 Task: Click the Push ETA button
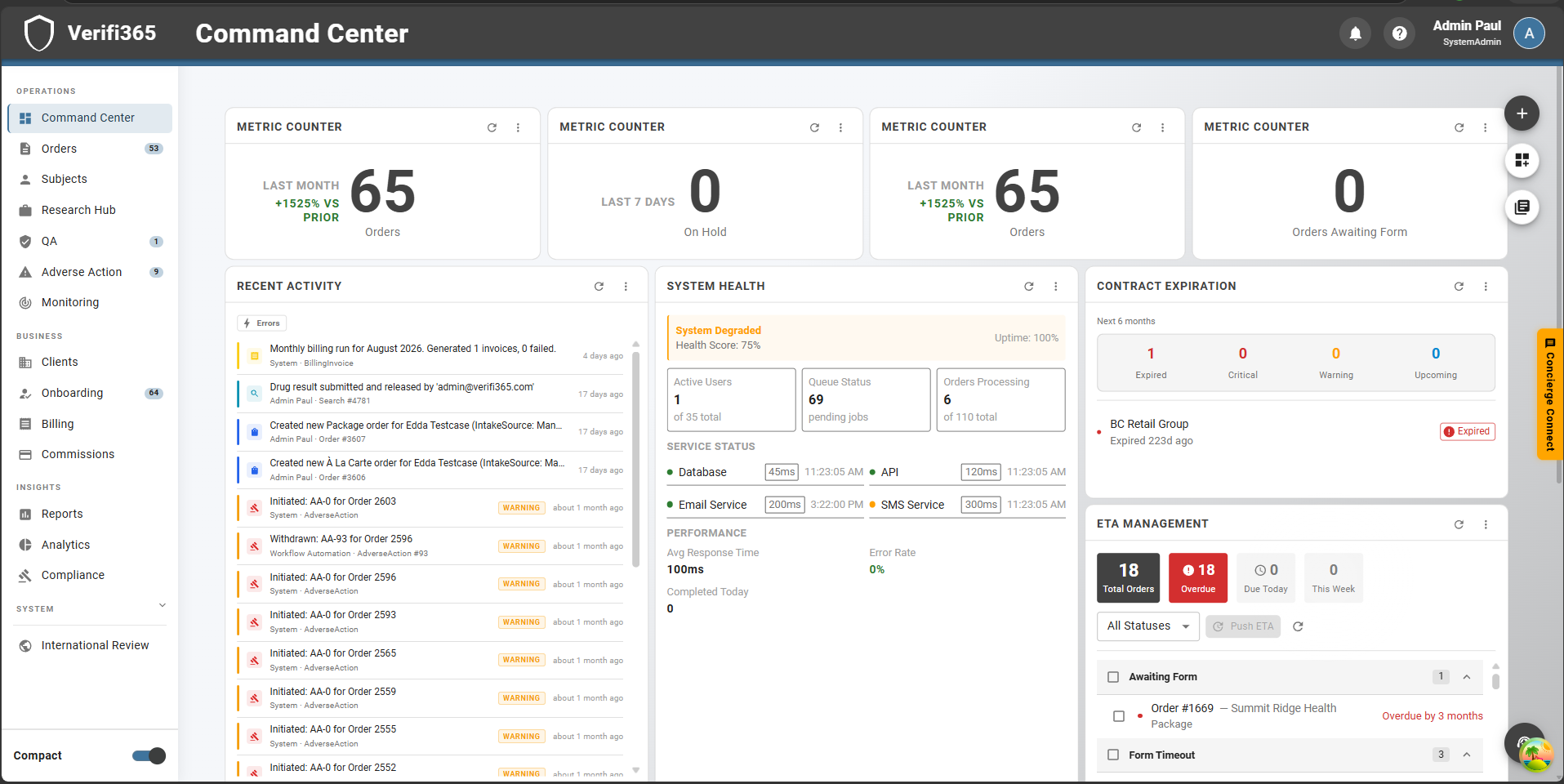1243,626
